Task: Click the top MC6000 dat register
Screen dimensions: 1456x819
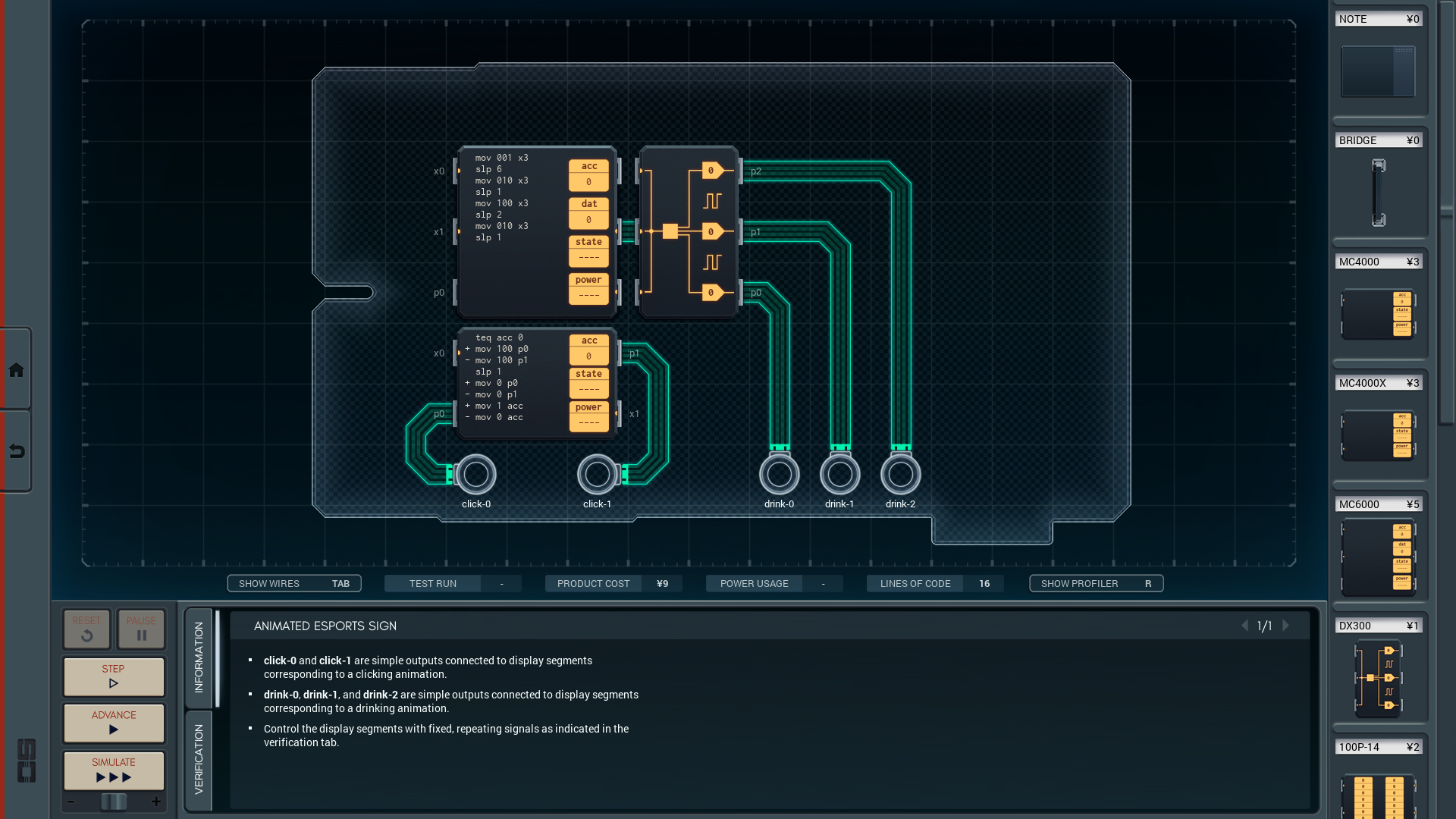Action: [x=589, y=212]
